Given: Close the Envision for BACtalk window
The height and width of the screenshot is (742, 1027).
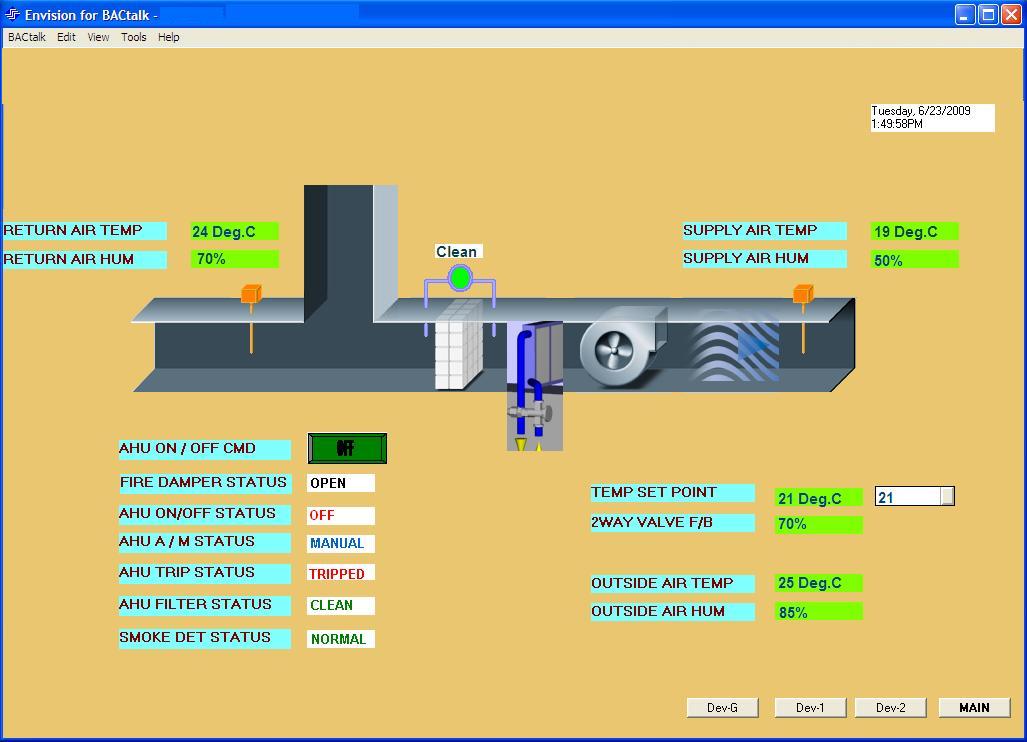Looking at the screenshot, I should (x=1011, y=14).
